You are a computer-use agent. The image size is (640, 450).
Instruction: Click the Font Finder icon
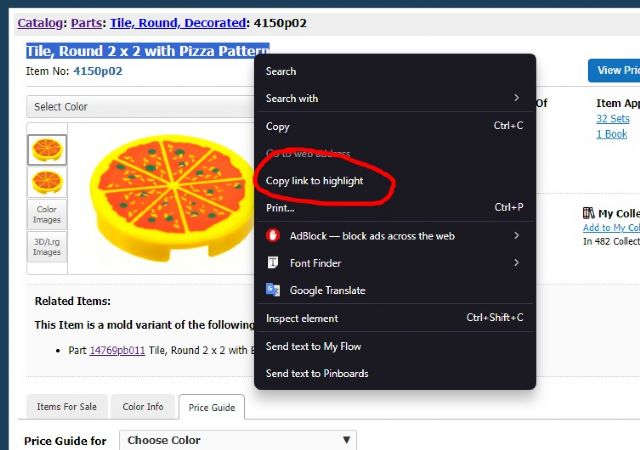tap(273, 263)
